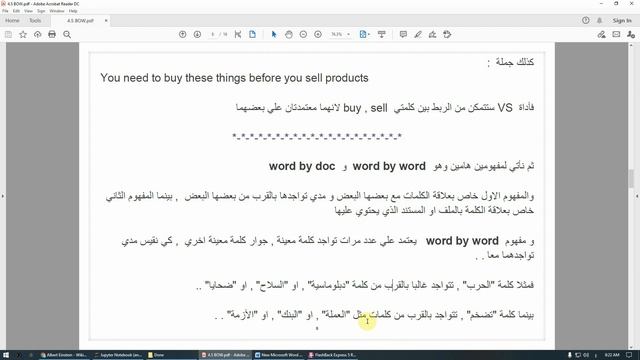Open fill and sign pen icon
Image resolution: width=640 pixels, height=360 pixels.
click(601, 35)
